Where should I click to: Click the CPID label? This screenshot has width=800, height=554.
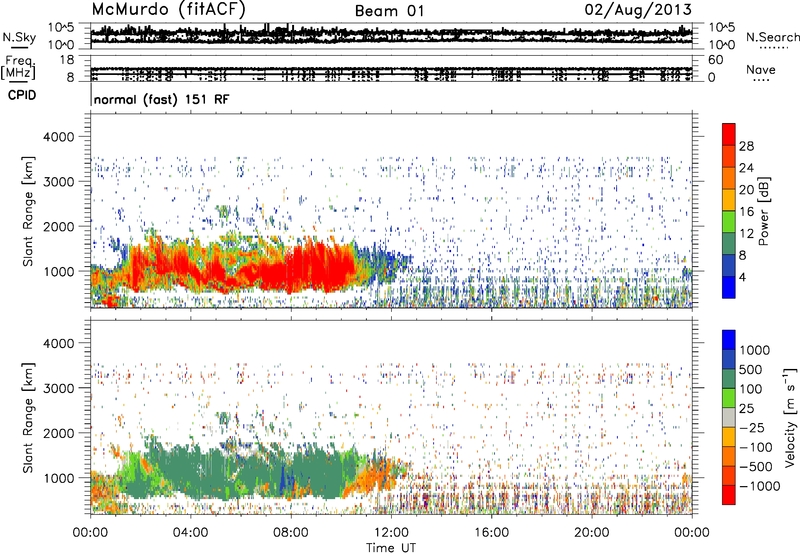pyautogui.click(x=22, y=95)
